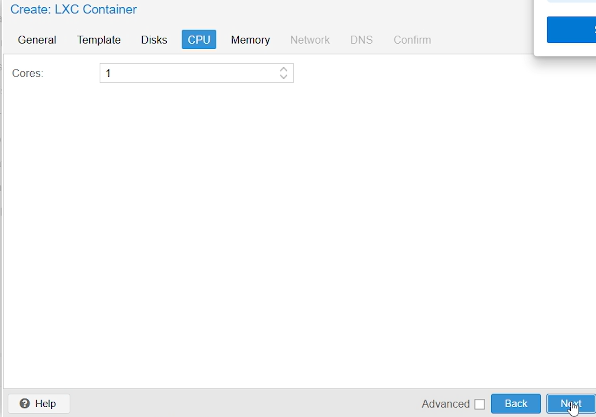Open the Memory tab
The image size is (596, 417).
250,40
